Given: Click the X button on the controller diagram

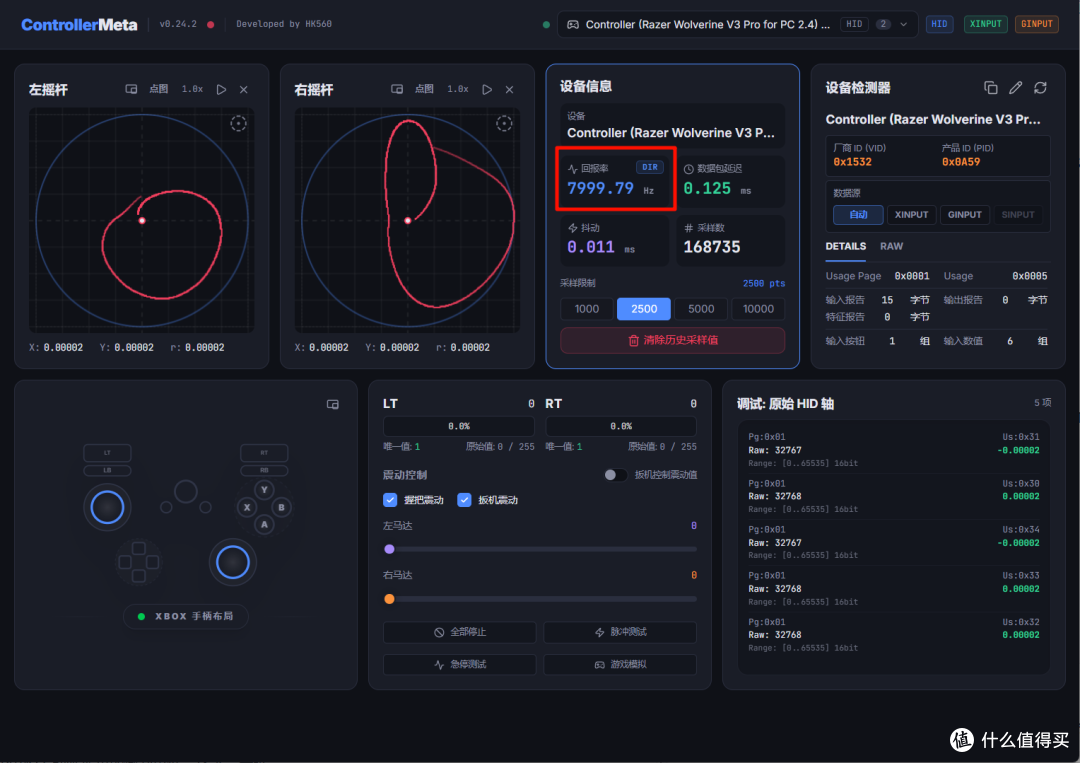Looking at the screenshot, I should 247,508.
